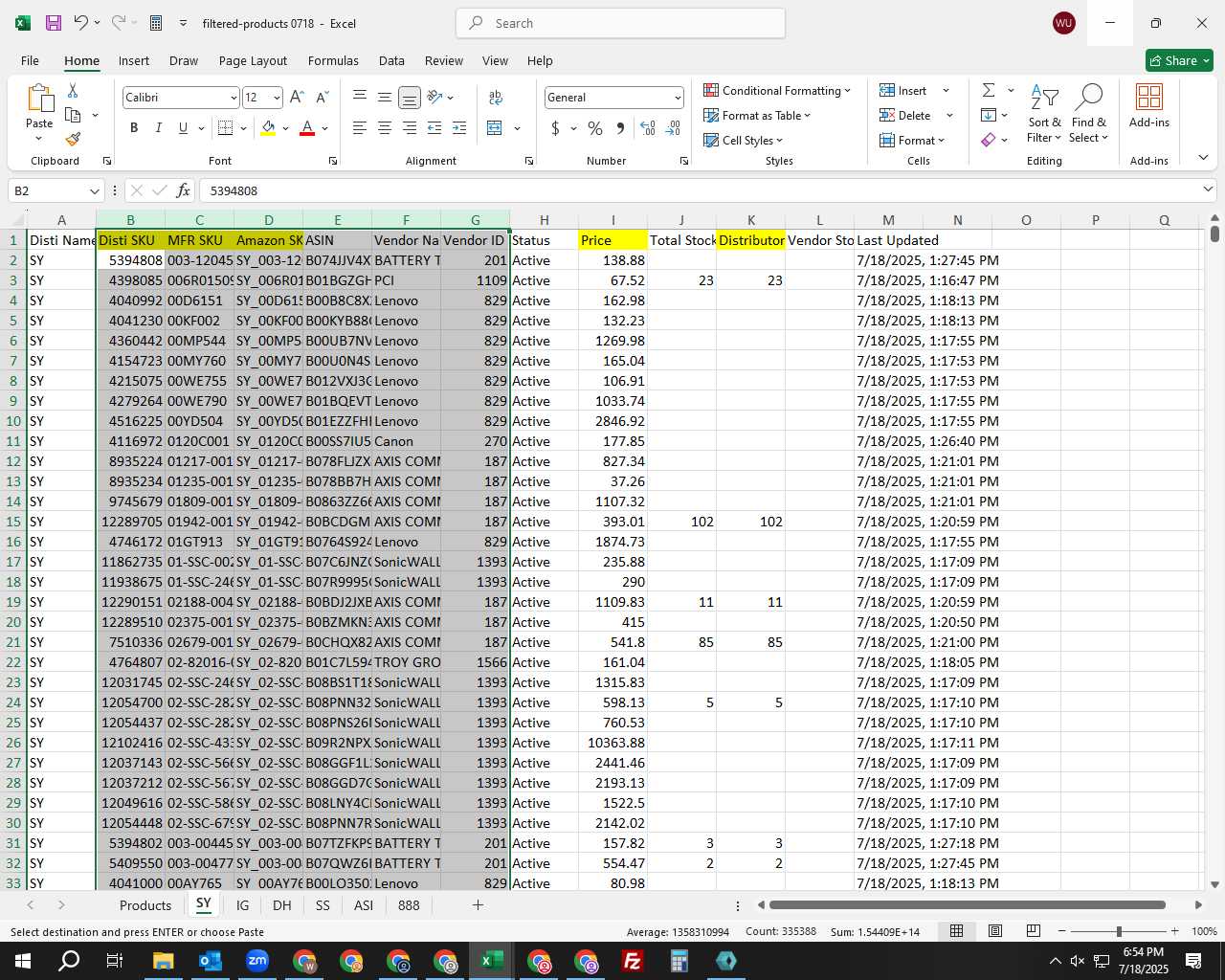Switch to the Insert tab

(134, 60)
